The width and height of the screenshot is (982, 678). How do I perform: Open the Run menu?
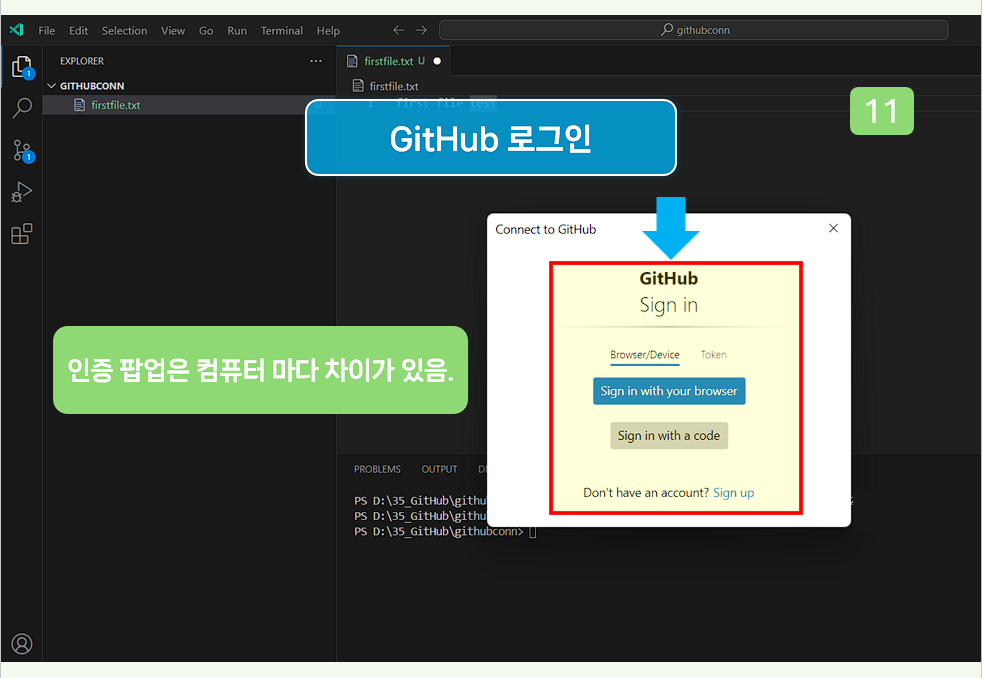coord(237,30)
